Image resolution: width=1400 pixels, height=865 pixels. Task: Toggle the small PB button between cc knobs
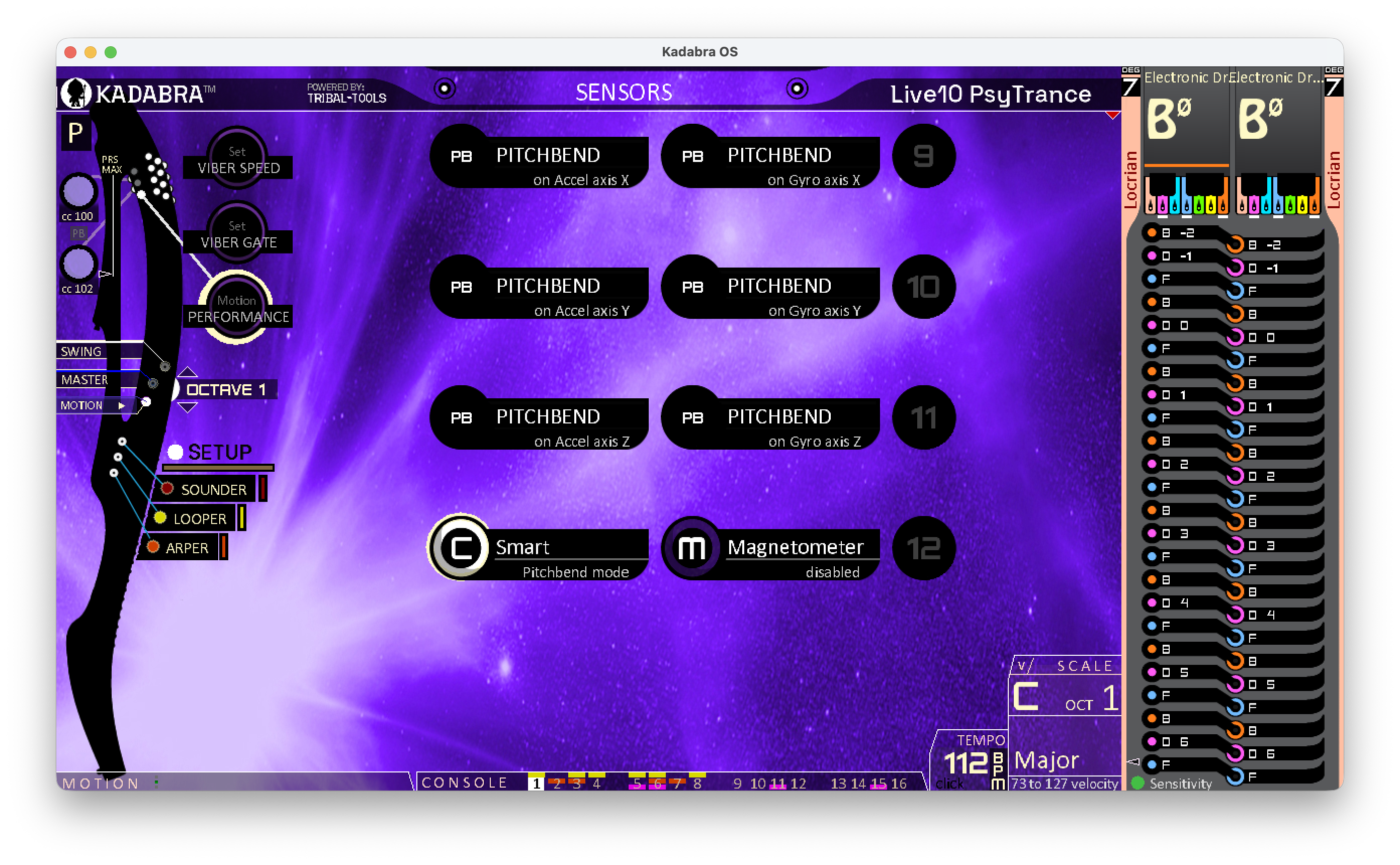coord(78,233)
